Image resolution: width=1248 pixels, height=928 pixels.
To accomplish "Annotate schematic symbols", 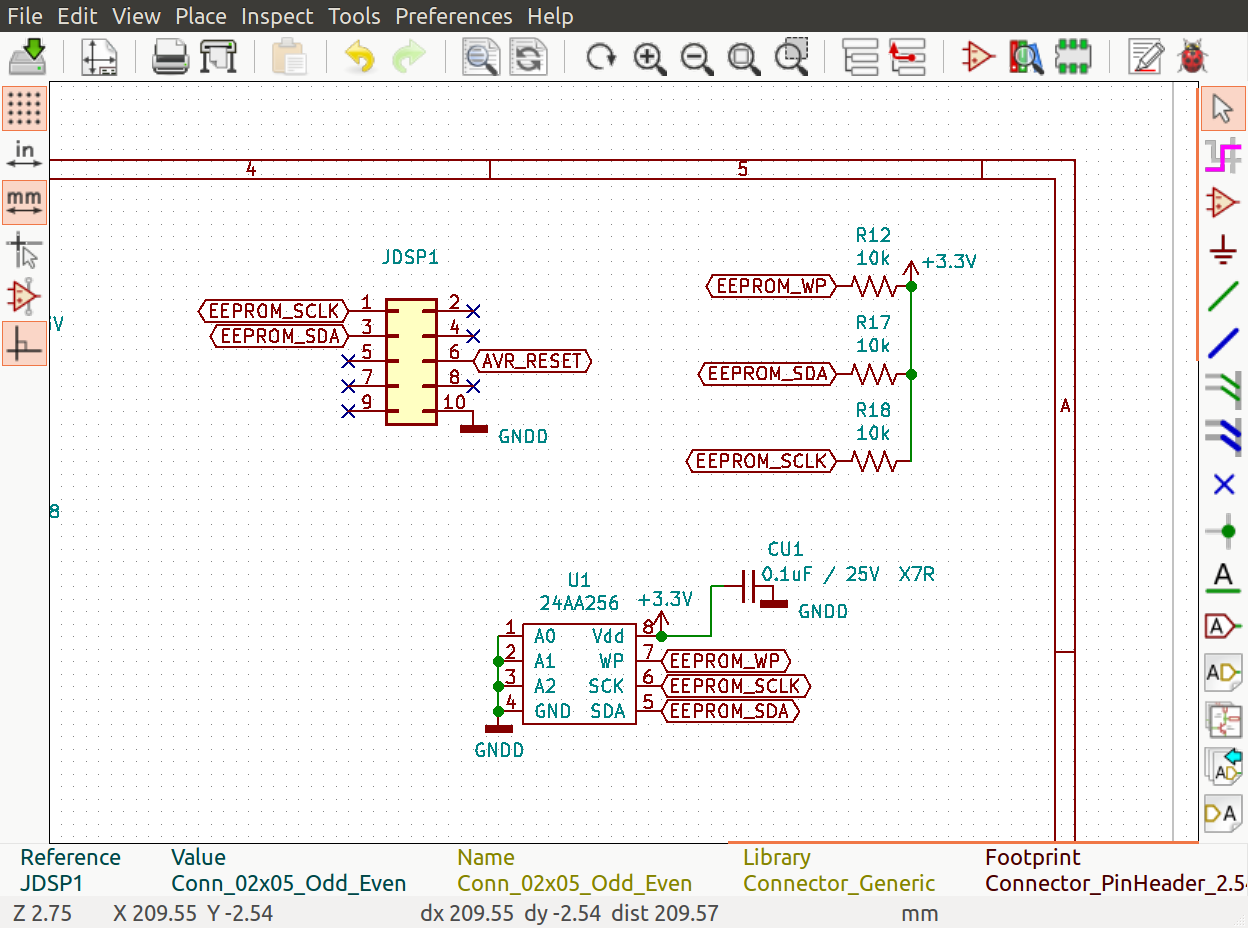I will click(x=1145, y=57).
